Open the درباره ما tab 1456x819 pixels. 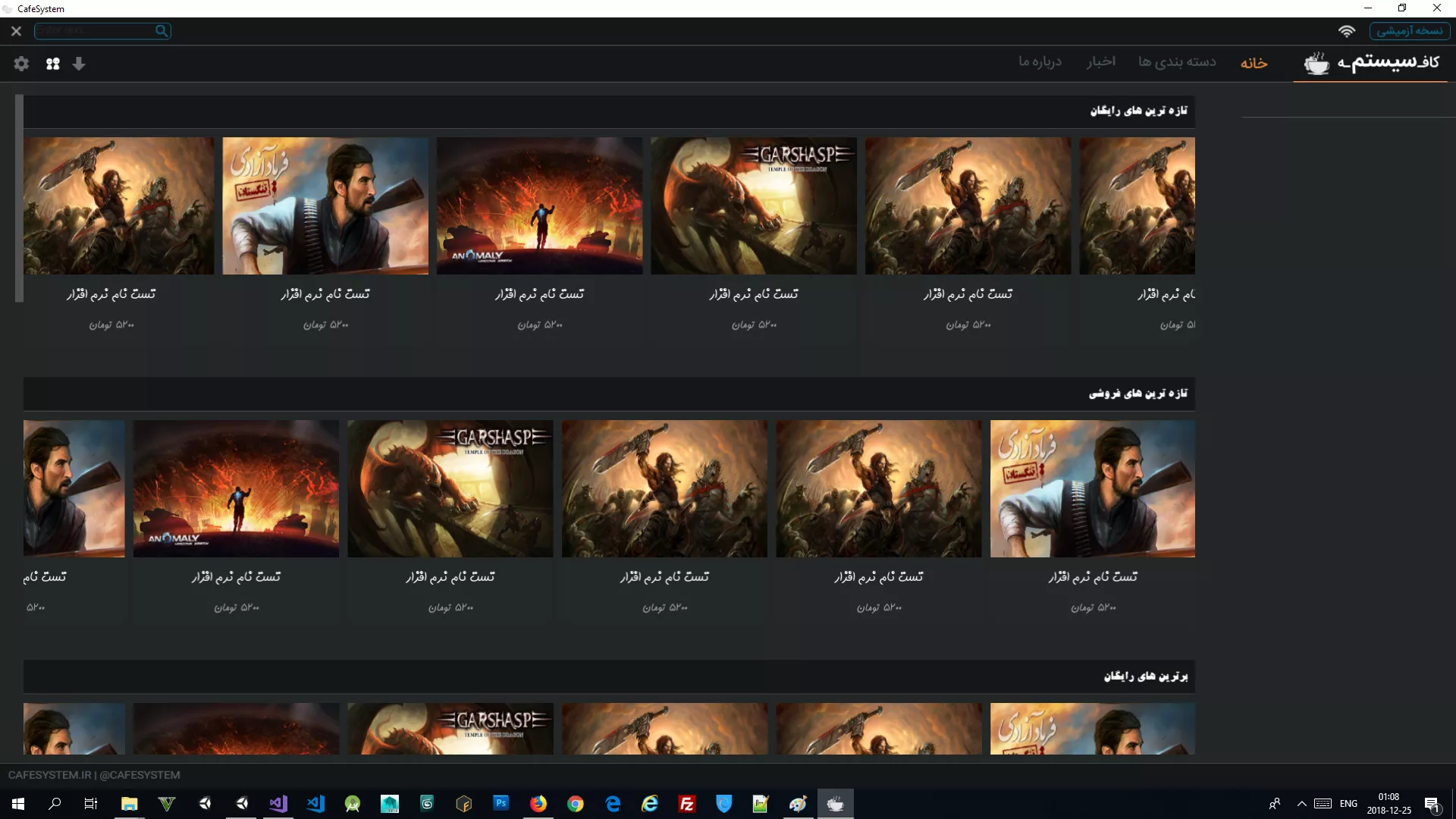click(x=1040, y=61)
